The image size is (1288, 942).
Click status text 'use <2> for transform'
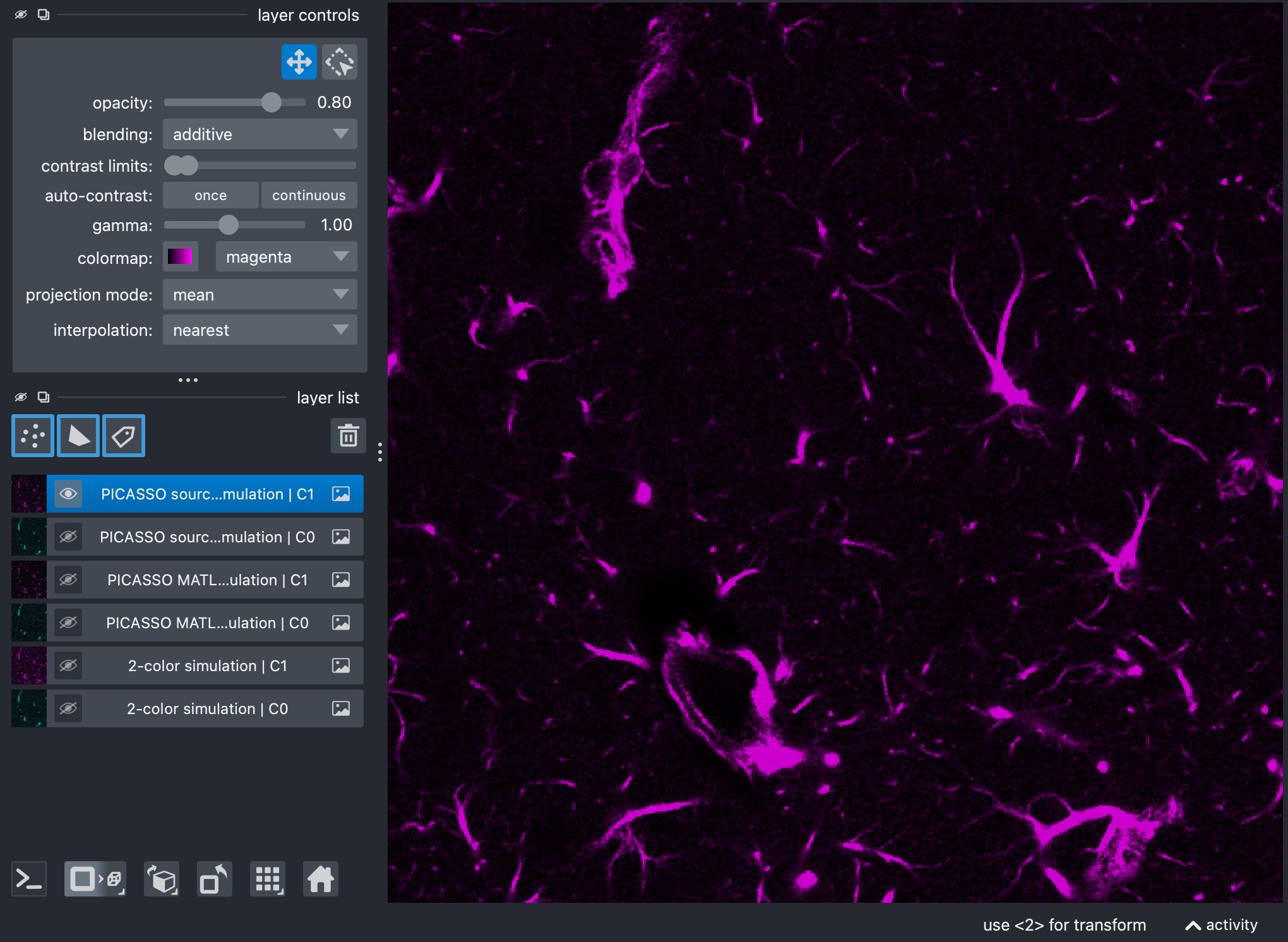click(x=1064, y=925)
